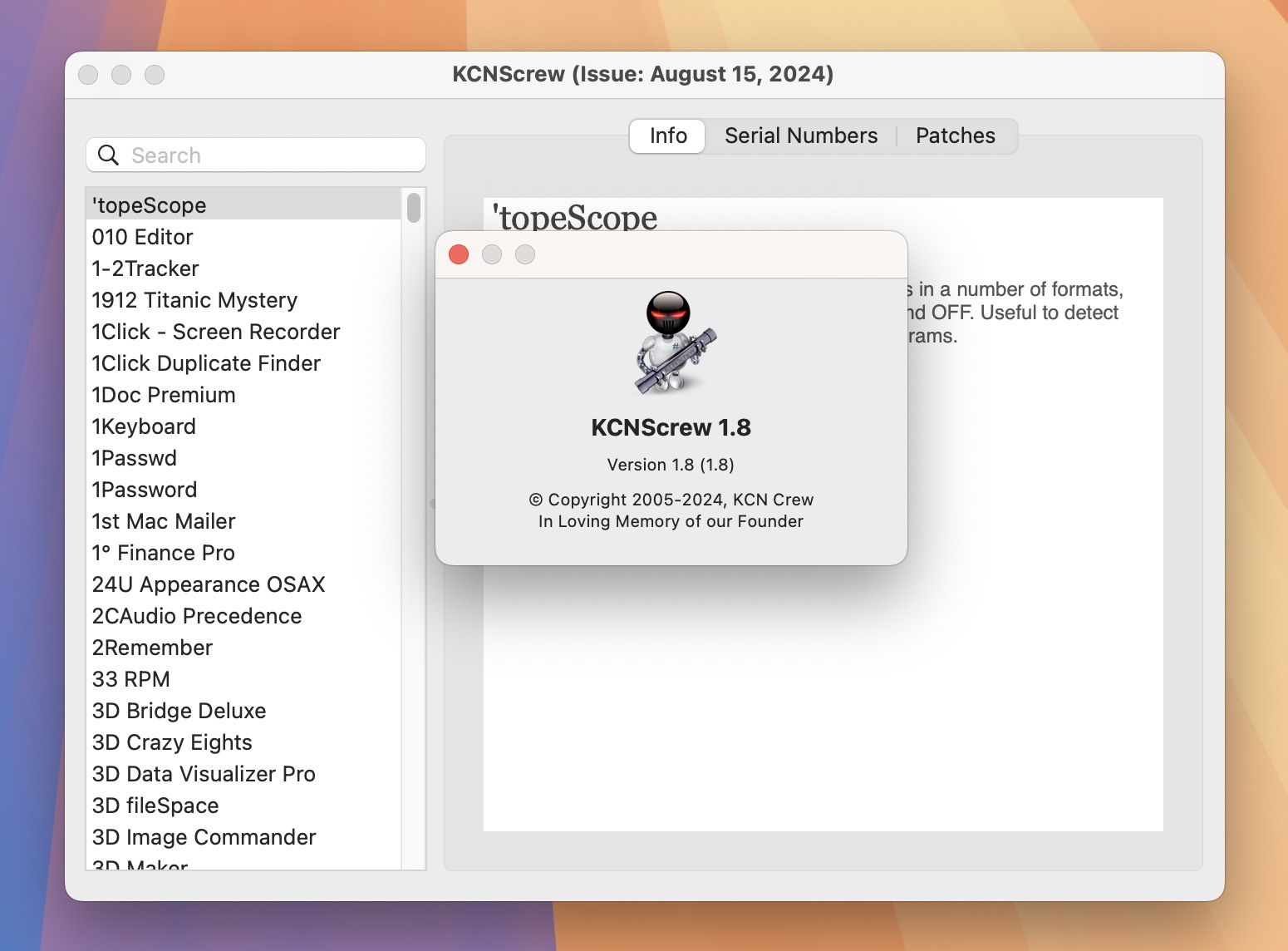Choose 3D Image Commander
The width and height of the screenshot is (1288, 951).
tap(243, 837)
